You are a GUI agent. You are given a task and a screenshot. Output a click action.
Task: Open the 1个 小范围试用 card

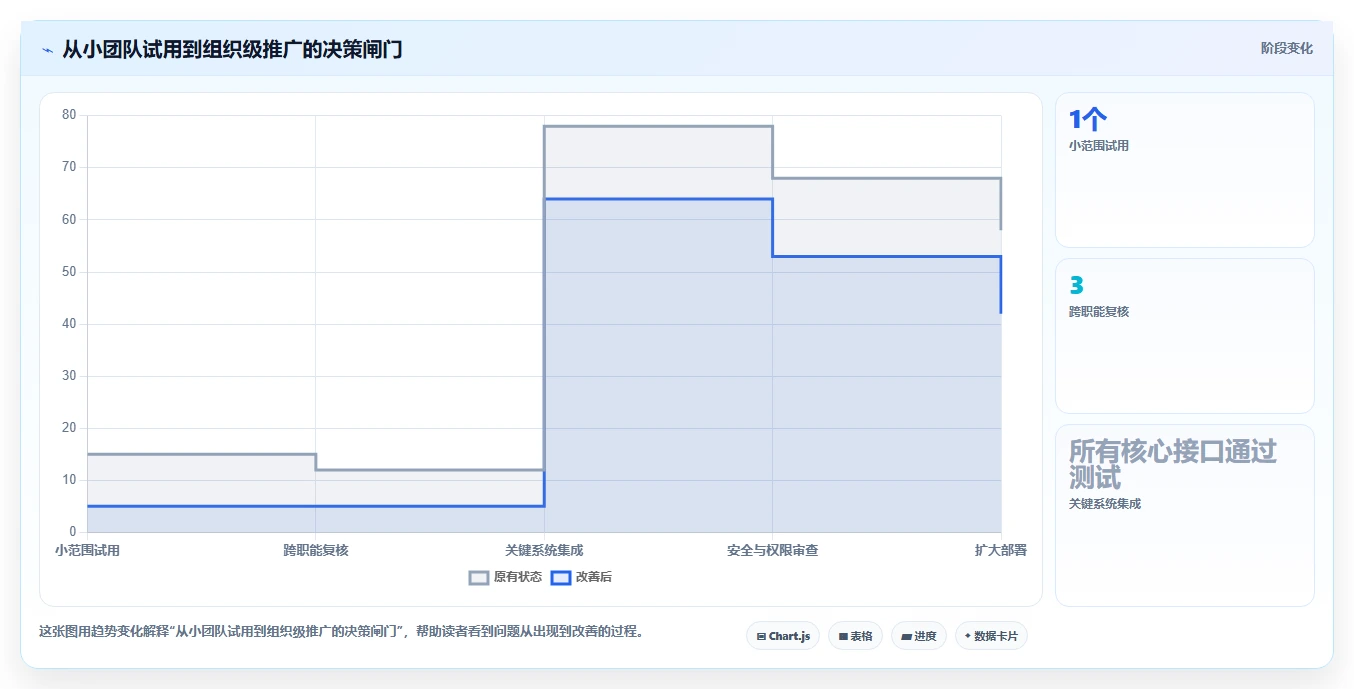1184,170
